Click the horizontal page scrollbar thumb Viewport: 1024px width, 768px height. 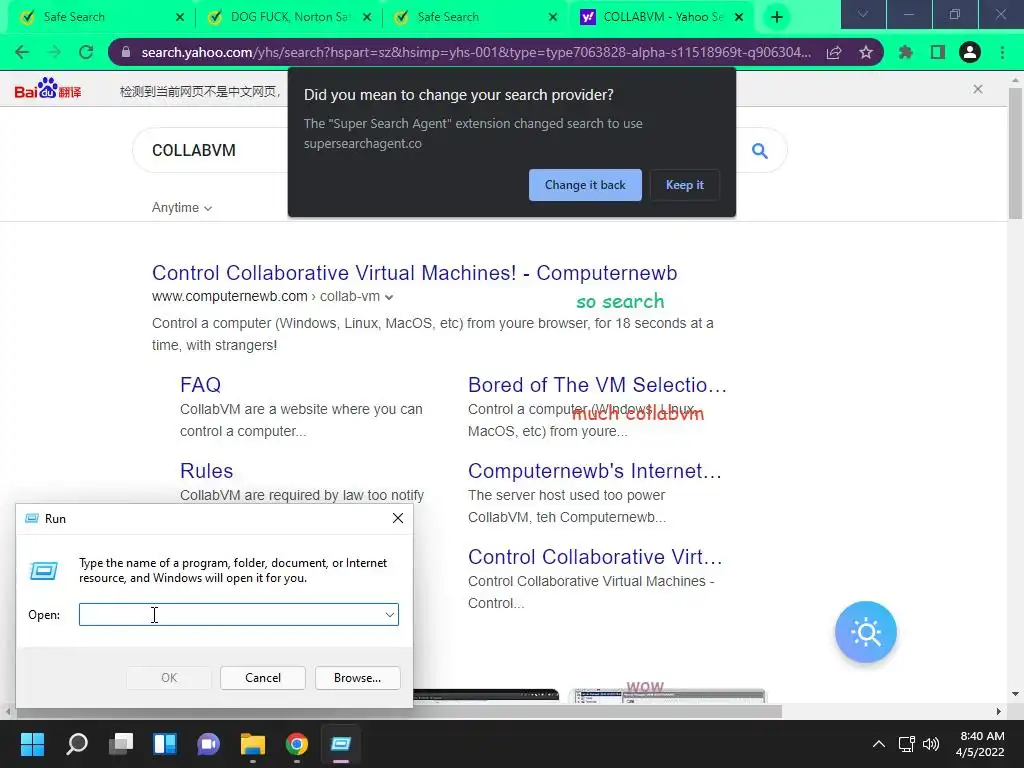(x=398, y=711)
